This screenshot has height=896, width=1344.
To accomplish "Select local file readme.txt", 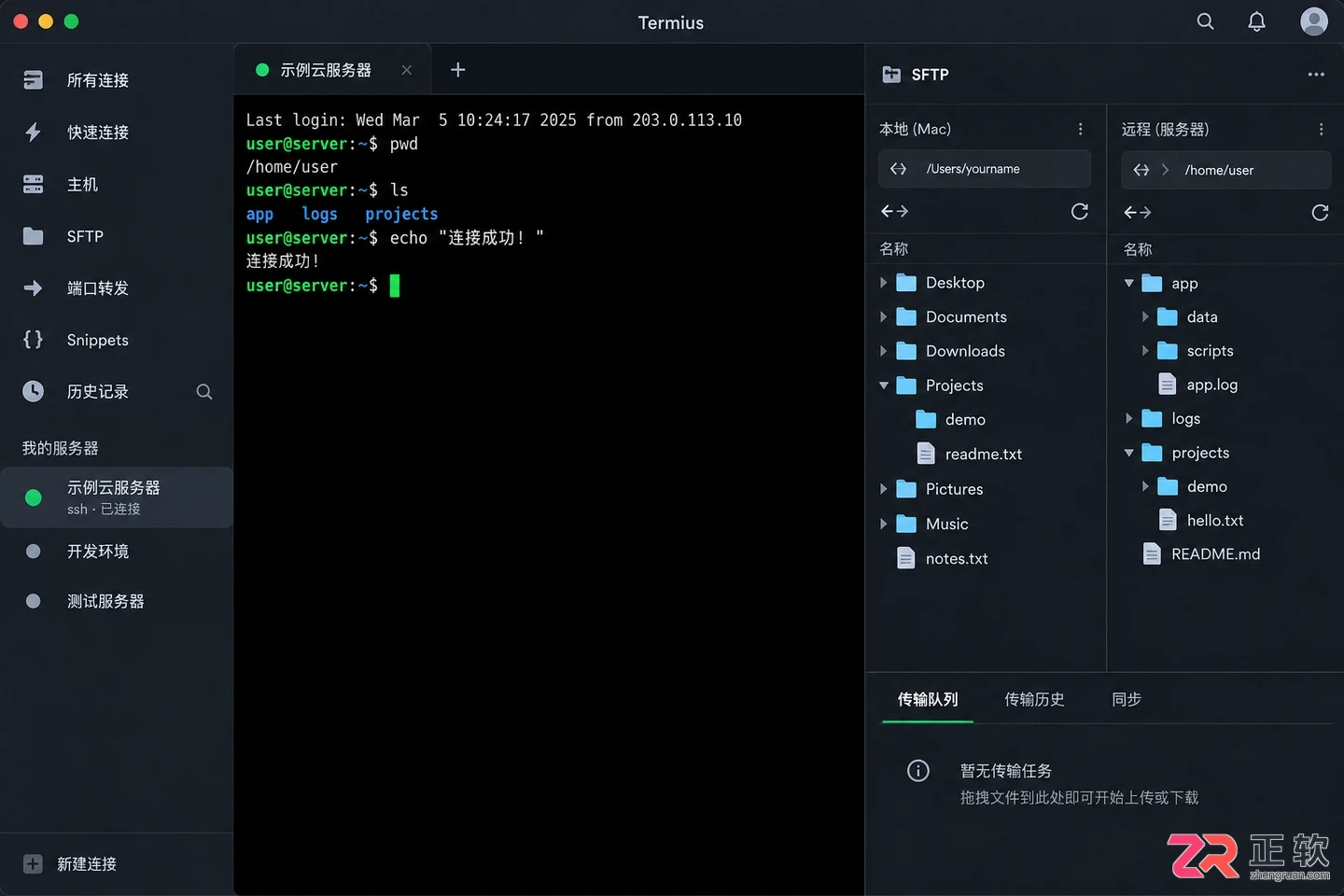I will click(x=984, y=455).
